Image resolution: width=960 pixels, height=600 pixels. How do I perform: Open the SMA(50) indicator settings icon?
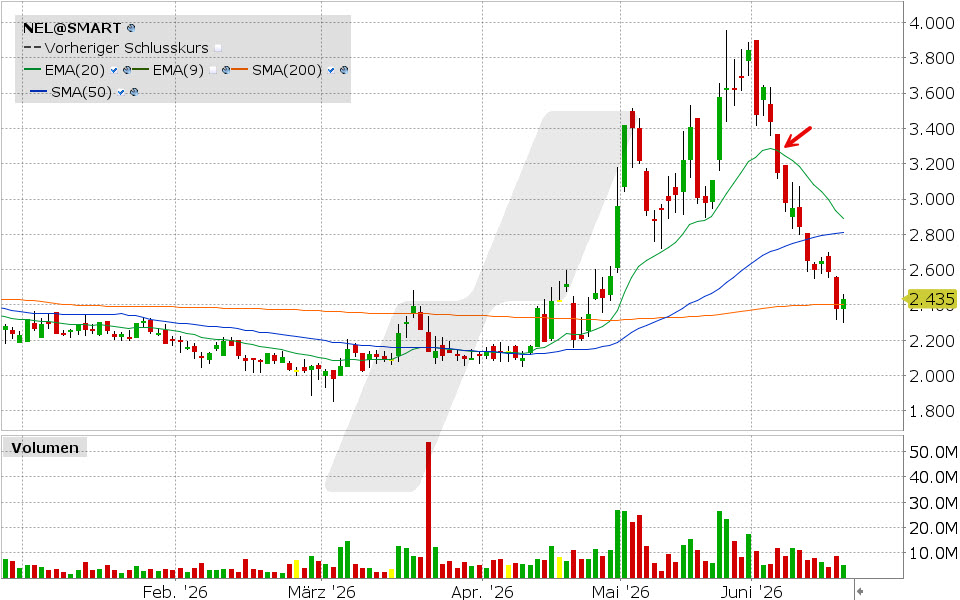(x=134, y=92)
